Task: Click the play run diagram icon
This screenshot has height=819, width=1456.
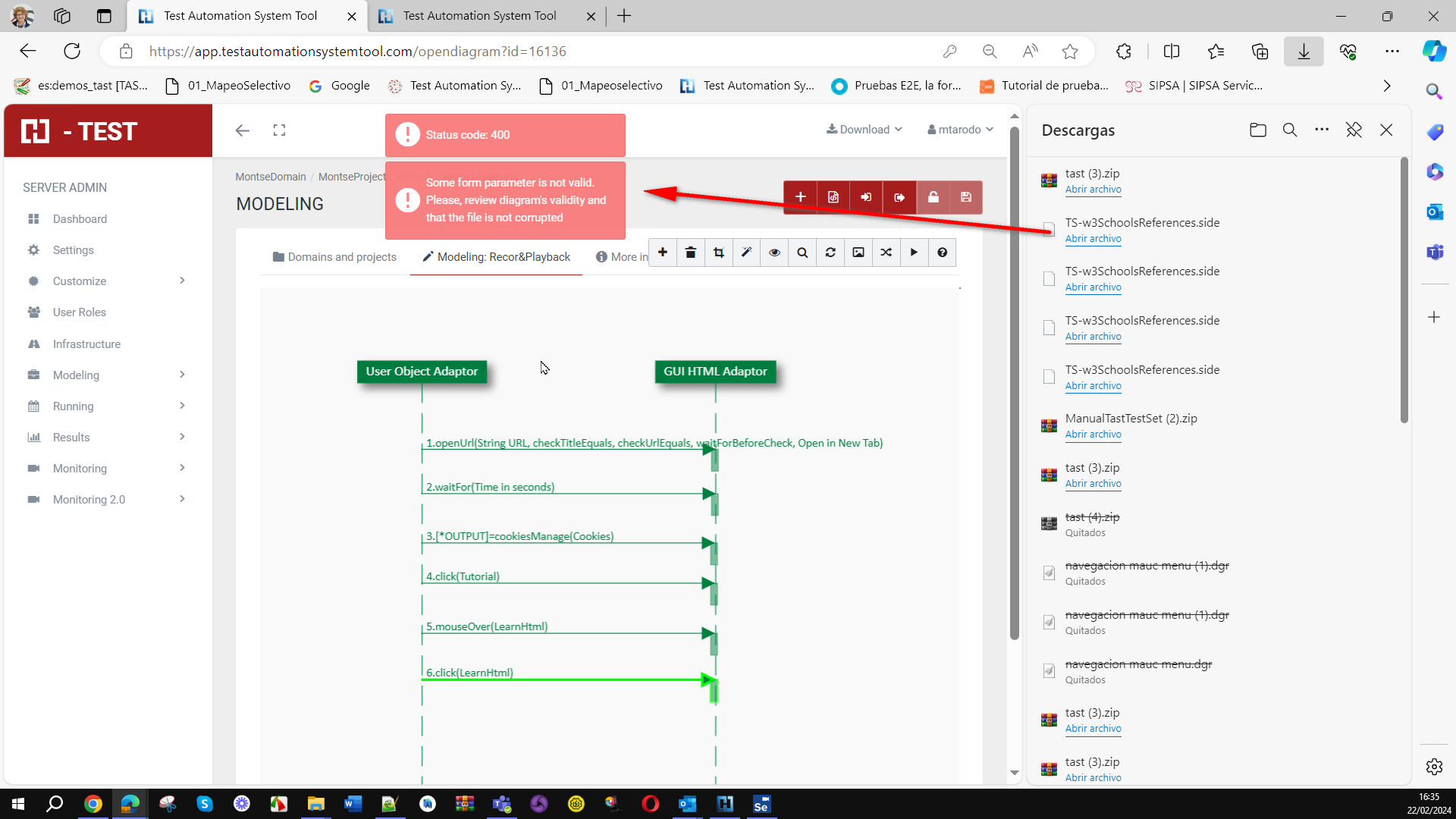Action: (914, 253)
